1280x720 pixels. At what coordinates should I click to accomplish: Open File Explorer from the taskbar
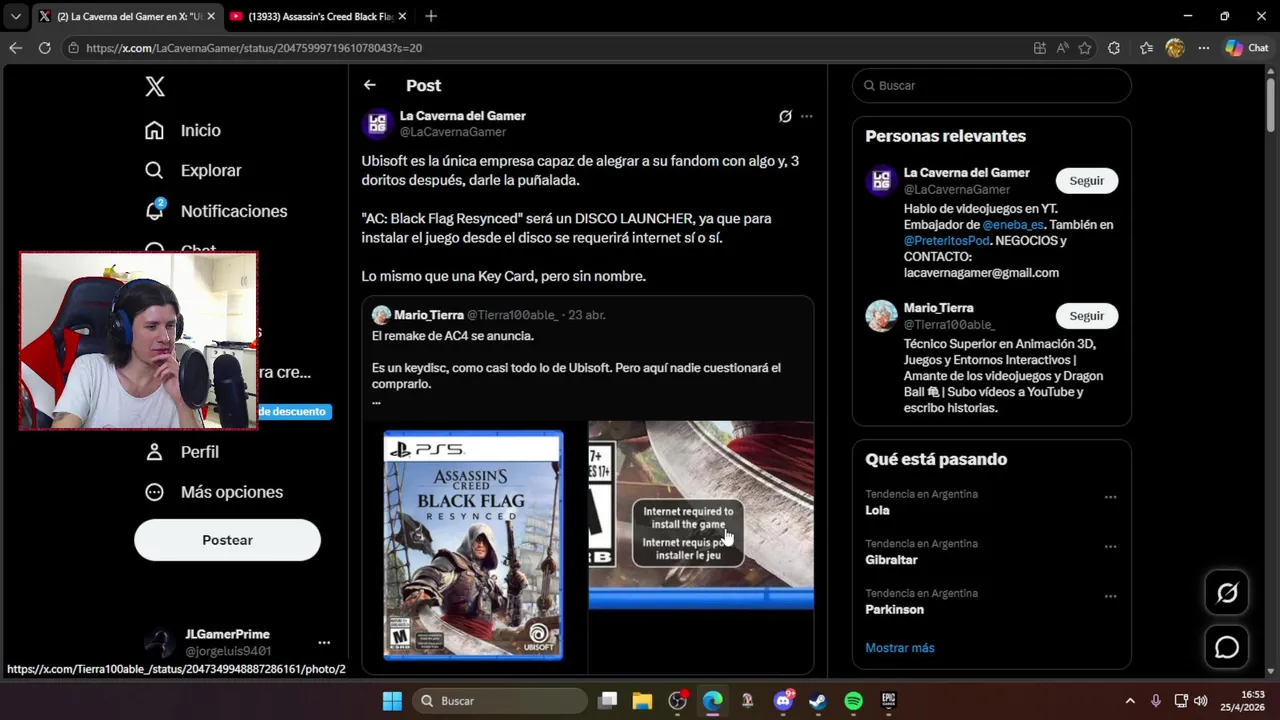[642, 701]
